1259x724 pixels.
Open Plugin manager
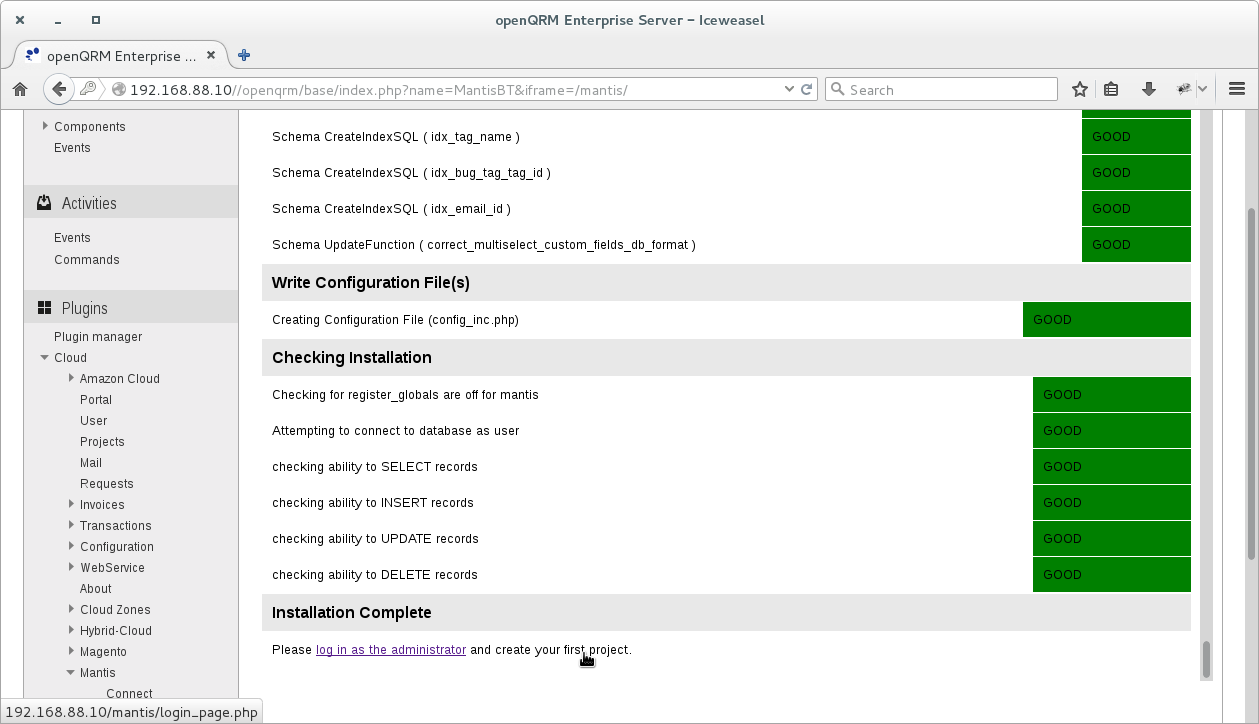point(98,337)
